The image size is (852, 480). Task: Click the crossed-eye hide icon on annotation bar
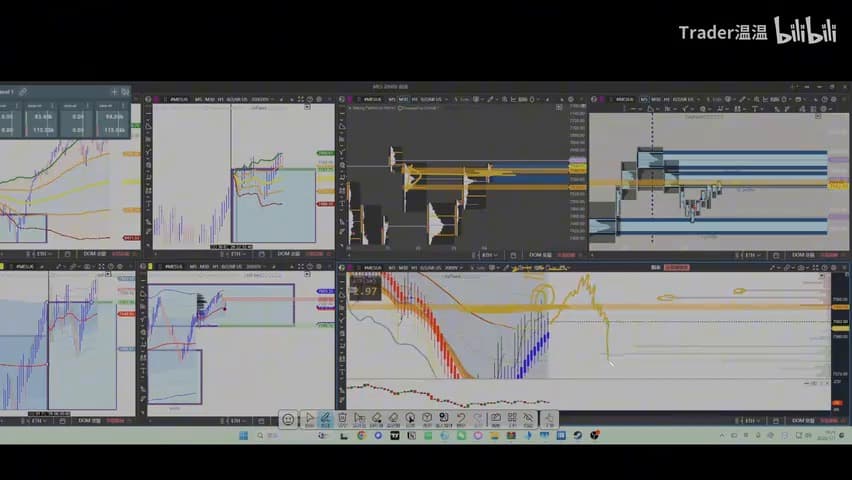[x=528, y=419]
